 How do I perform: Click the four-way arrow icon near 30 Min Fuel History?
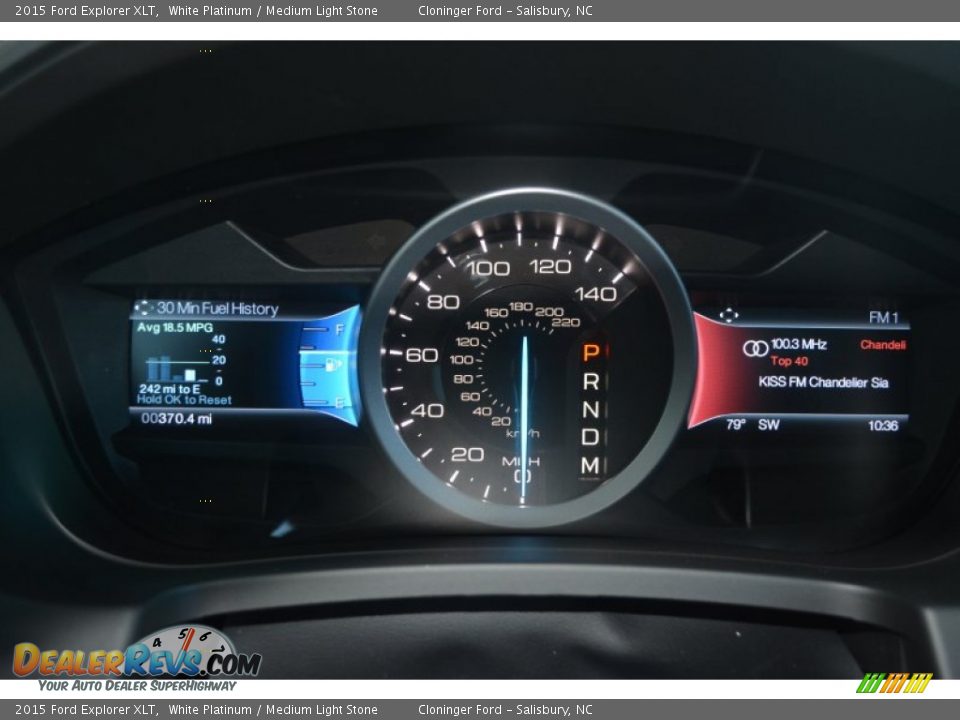[145, 307]
